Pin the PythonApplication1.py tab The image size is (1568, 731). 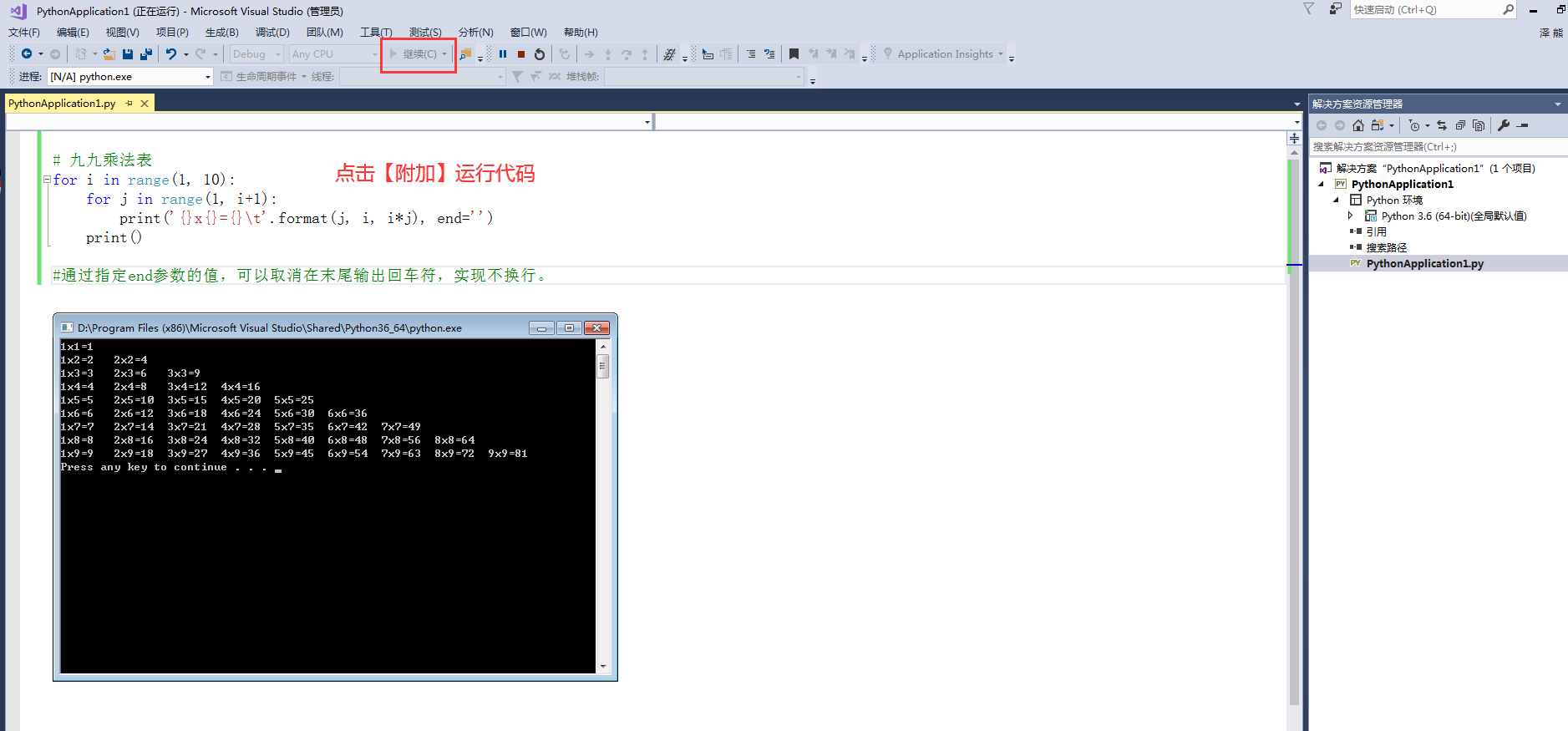[129, 104]
